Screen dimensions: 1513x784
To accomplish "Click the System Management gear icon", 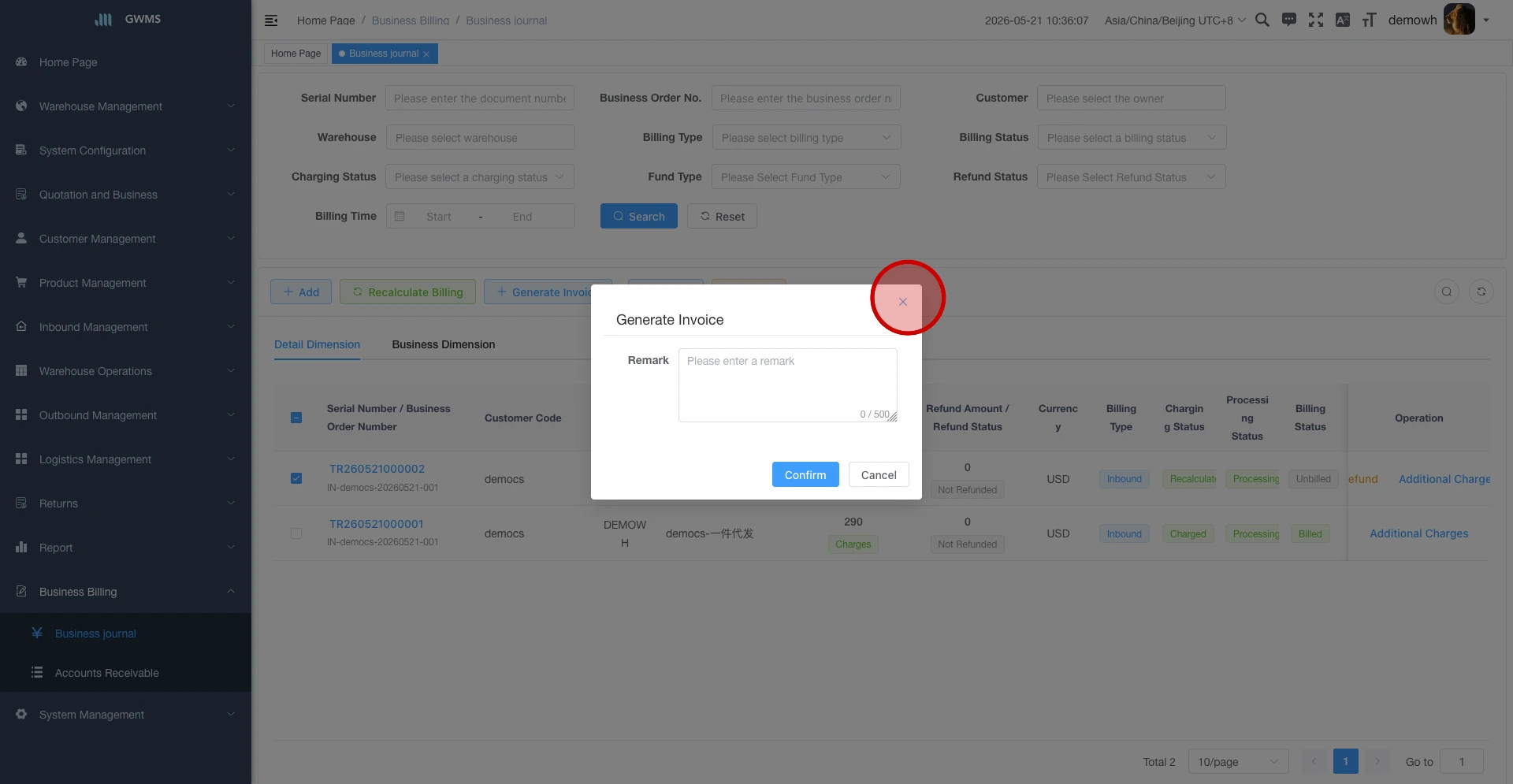I will coord(21,714).
